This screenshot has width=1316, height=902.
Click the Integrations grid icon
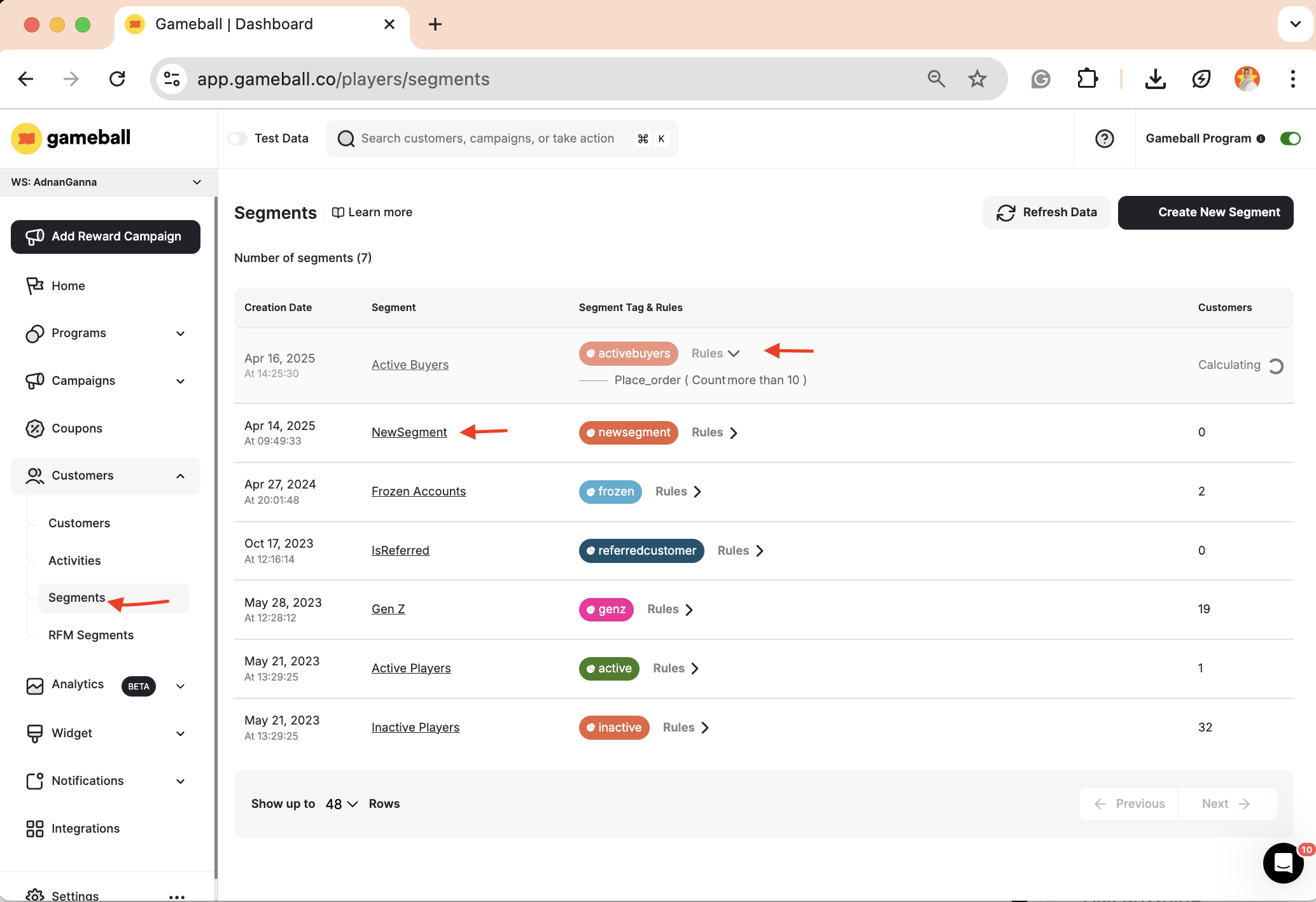35,828
